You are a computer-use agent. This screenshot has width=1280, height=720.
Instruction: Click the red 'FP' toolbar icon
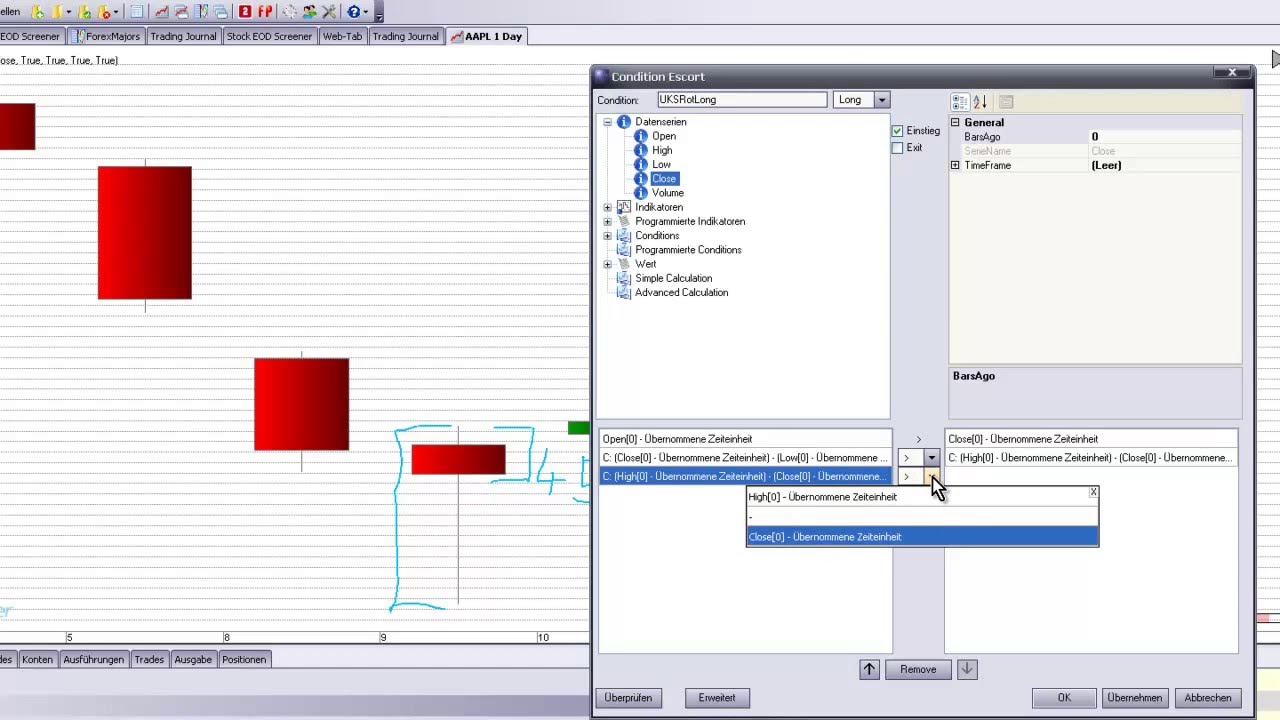click(x=265, y=12)
